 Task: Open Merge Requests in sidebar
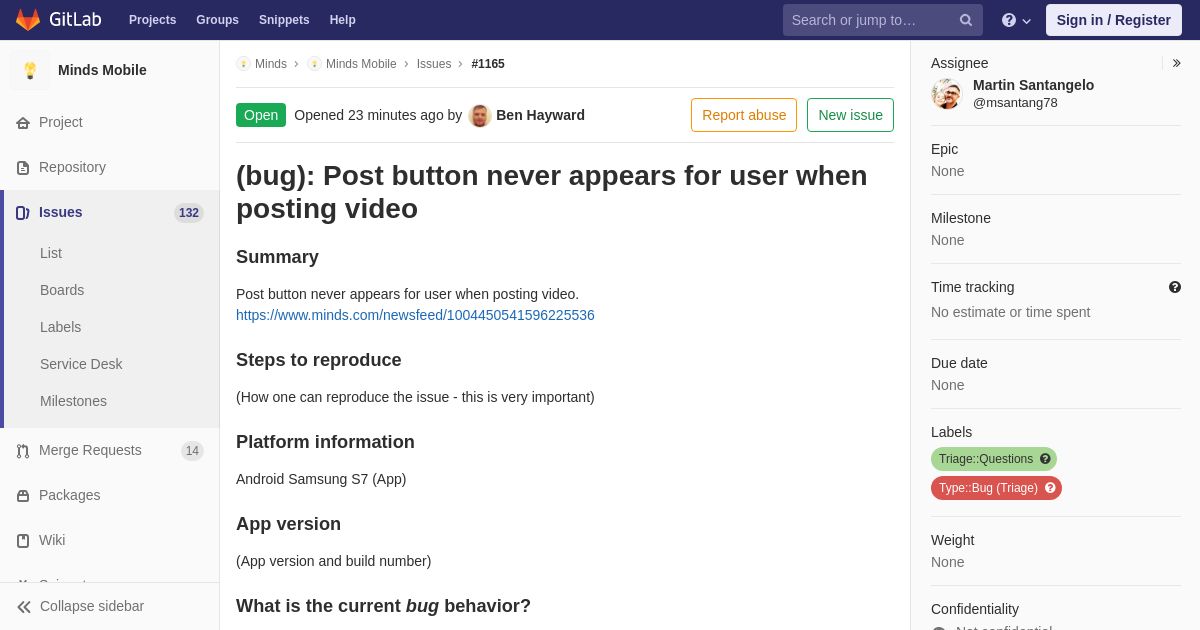click(x=110, y=450)
